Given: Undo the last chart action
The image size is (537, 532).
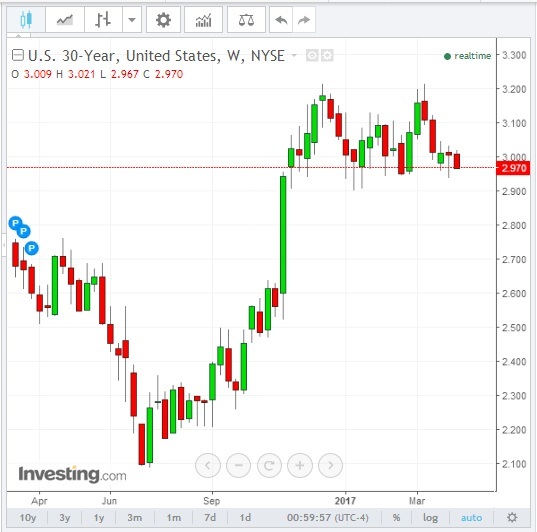Looking at the screenshot, I should (x=281, y=20).
